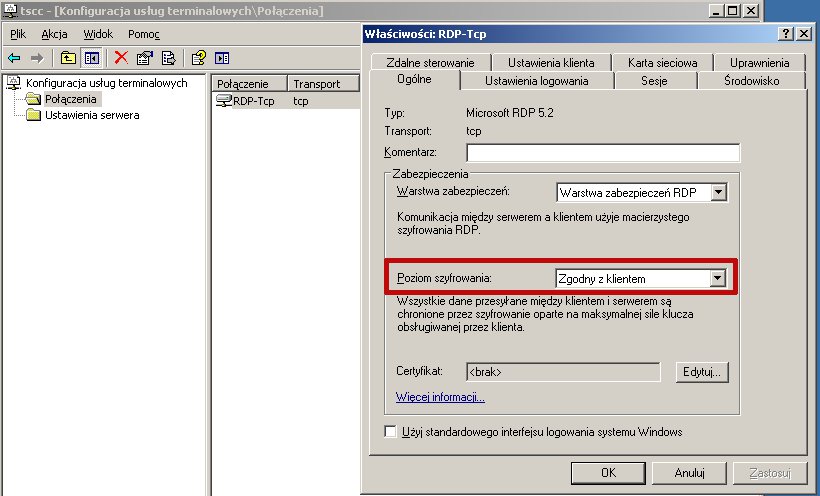The image size is (820, 496).
Task: Click the dialog's question mark help button
Action: pyautogui.click(x=785, y=34)
